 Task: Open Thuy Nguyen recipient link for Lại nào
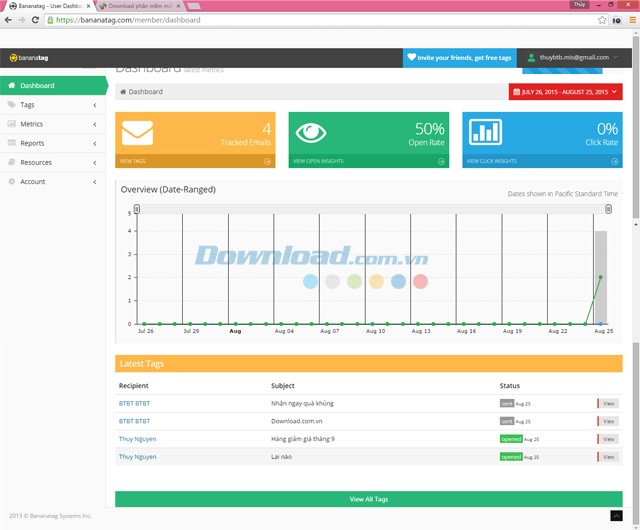pos(137,456)
